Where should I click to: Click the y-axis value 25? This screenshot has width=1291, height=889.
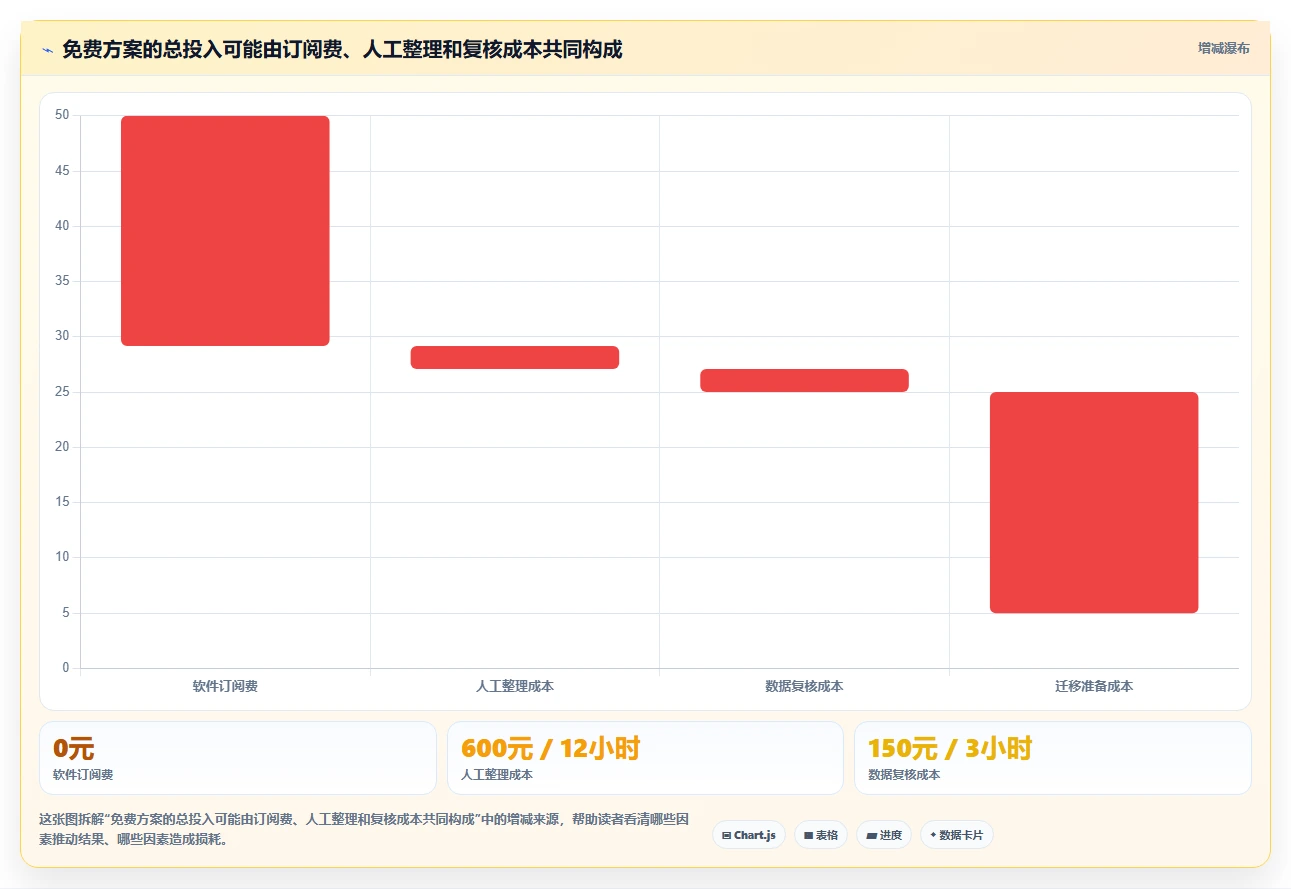(x=62, y=392)
